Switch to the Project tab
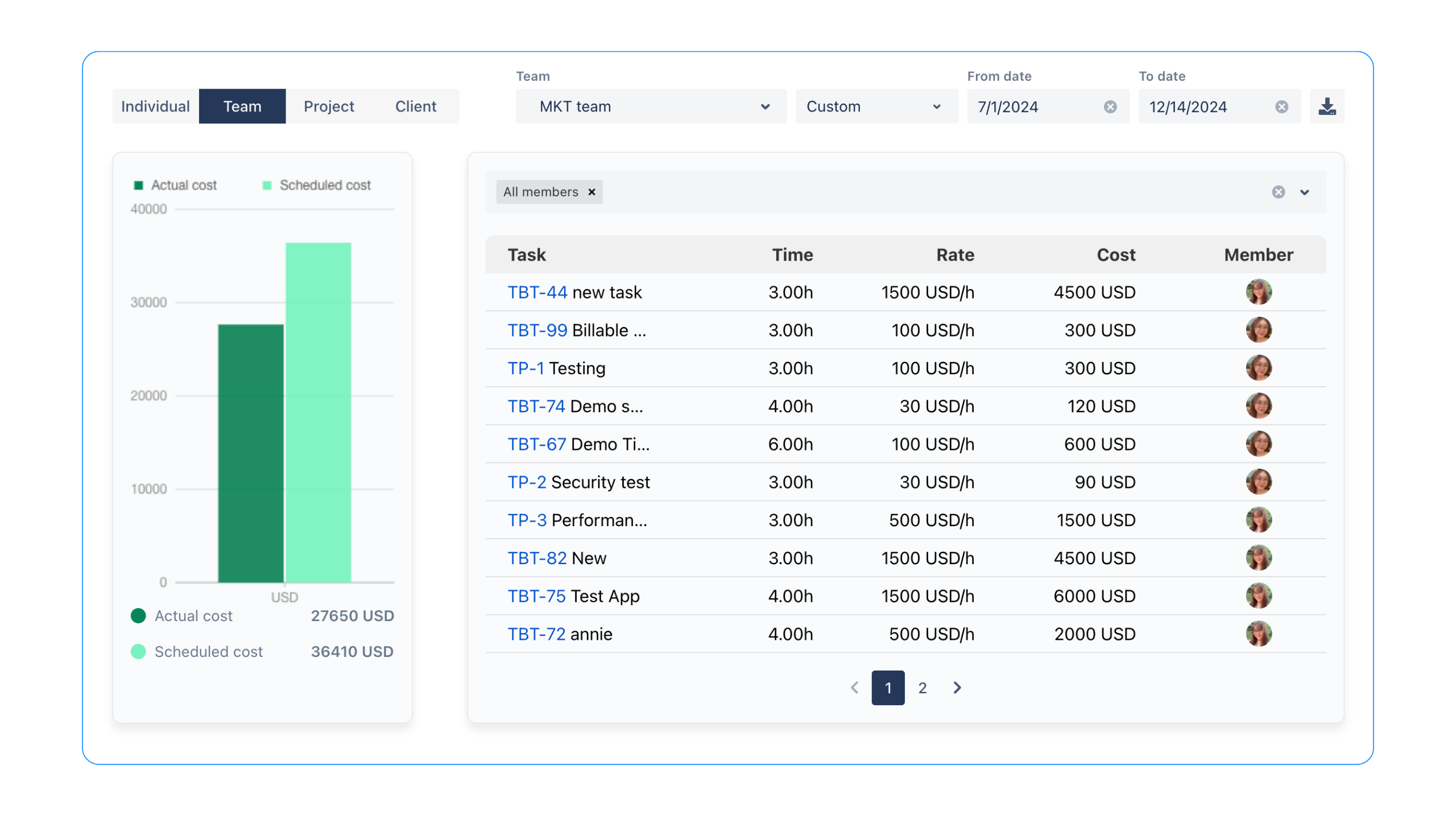 (329, 106)
